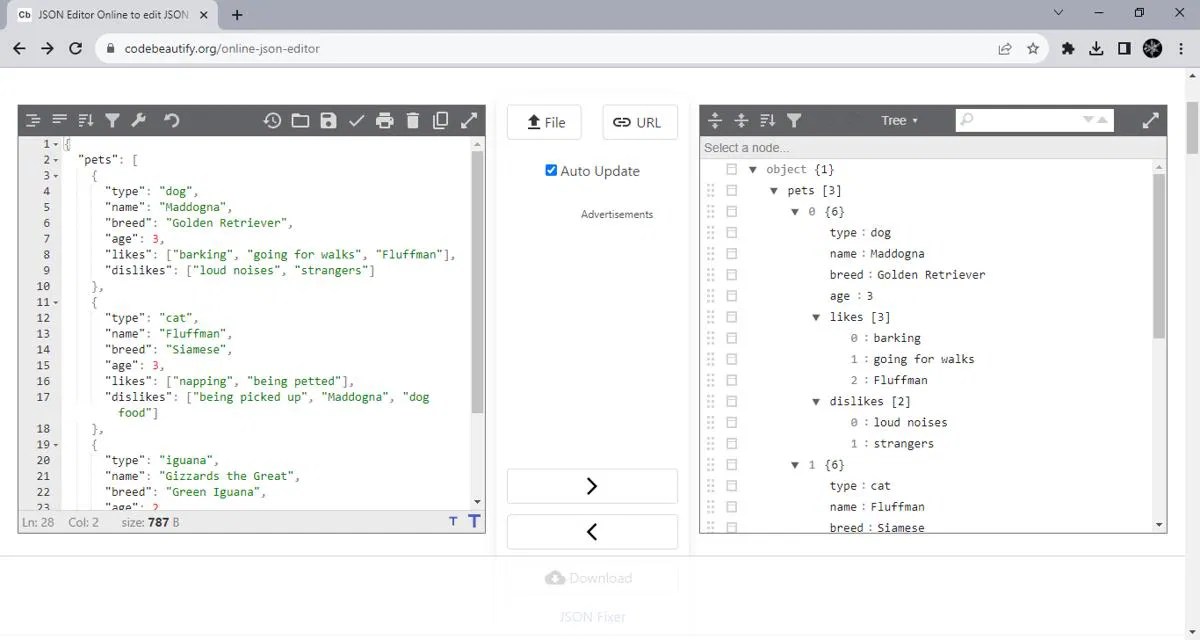Apply the filter icon in the editor toolbar
Viewport: 1200px width, 640px height.
click(x=112, y=120)
